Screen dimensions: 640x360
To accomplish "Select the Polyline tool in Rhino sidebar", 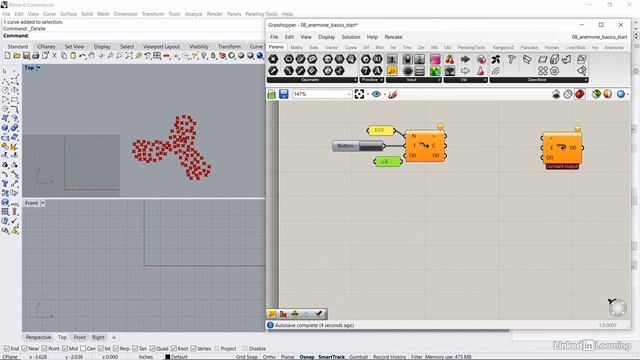I will [6, 81].
